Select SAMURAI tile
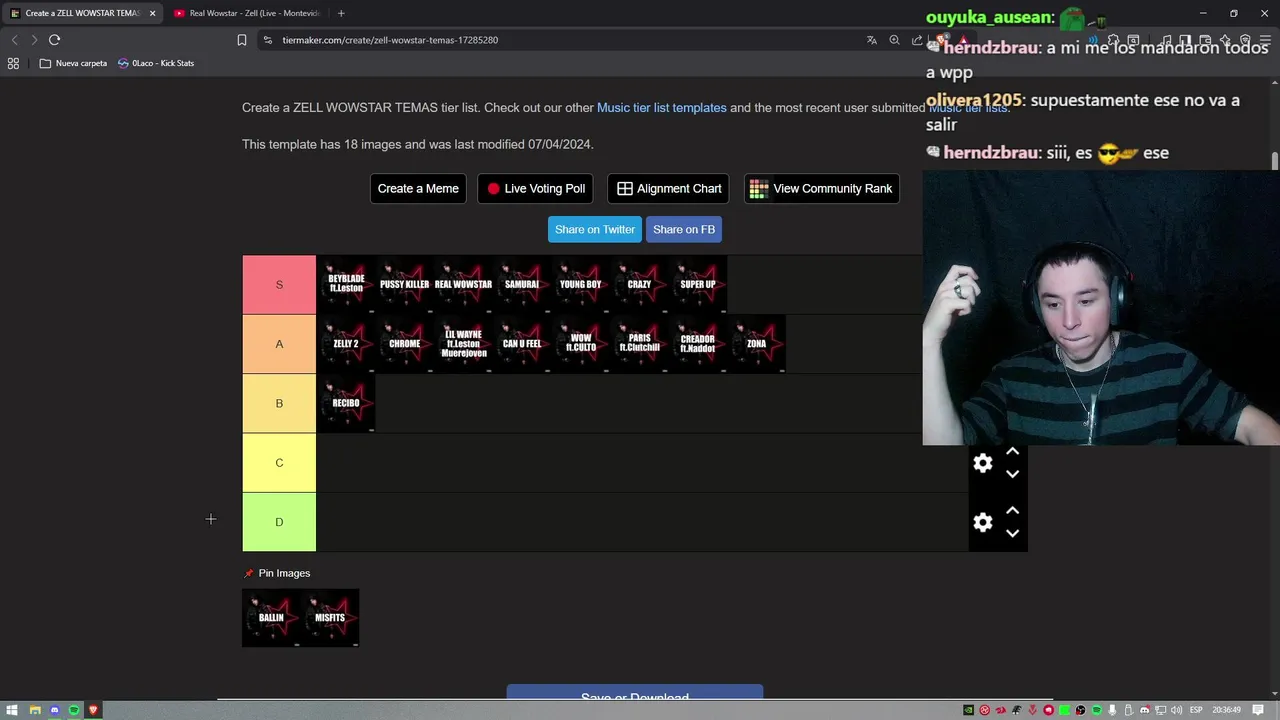Image resolution: width=1280 pixels, height=720 pixels. 522,284
